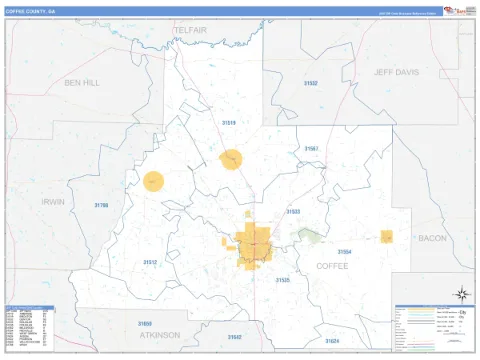Click the compass rose icon

click(x=462, y=294)
